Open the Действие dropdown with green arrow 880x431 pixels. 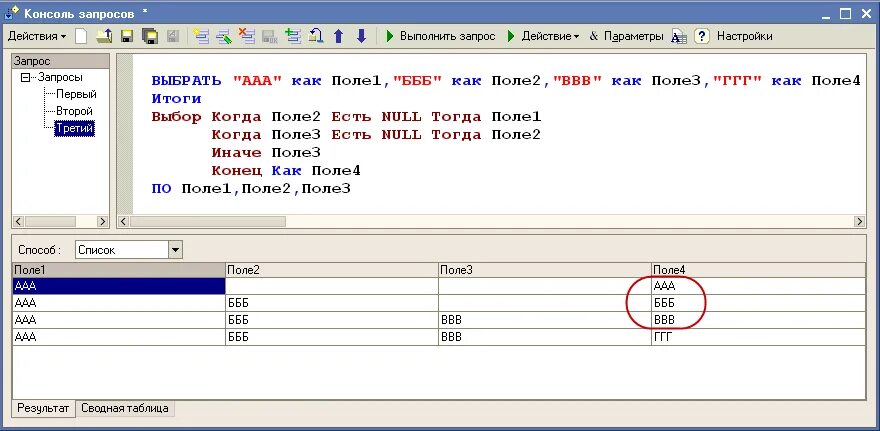(x=543, y=36)
